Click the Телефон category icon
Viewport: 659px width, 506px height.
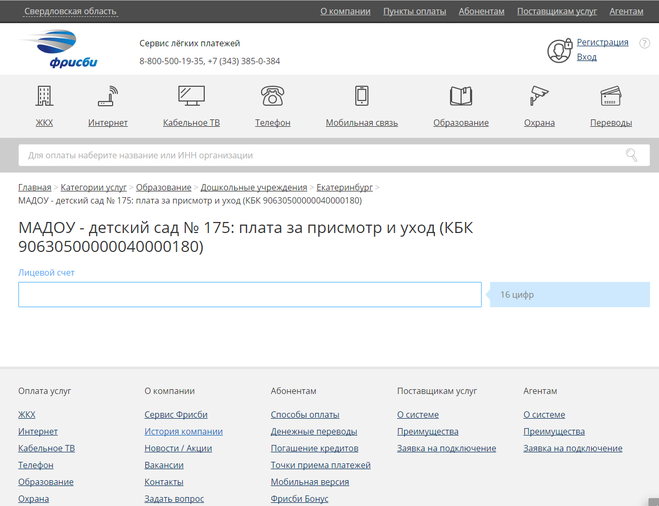[x=272, y=96]
